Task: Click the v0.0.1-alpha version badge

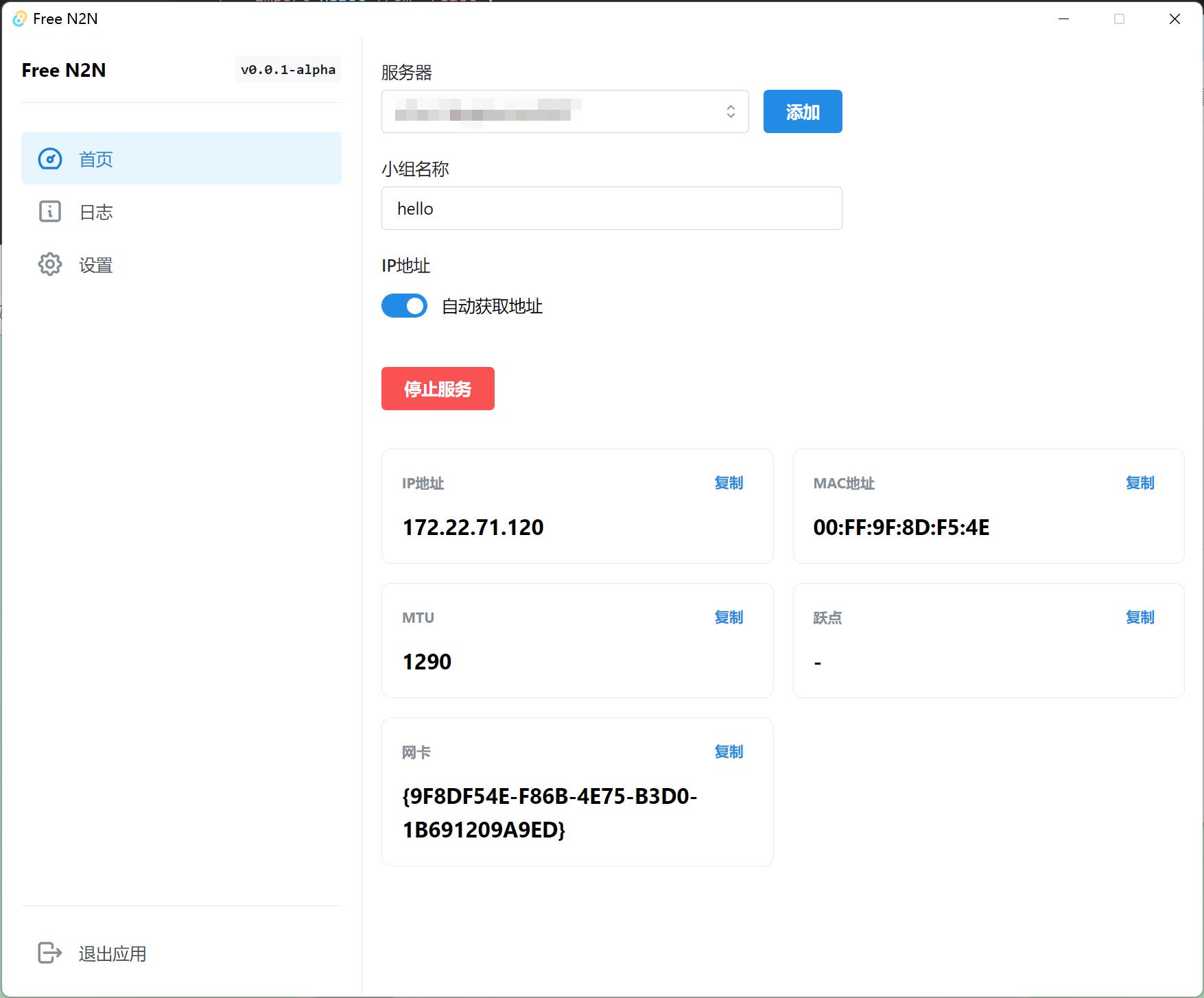Action: click(288, 69)
